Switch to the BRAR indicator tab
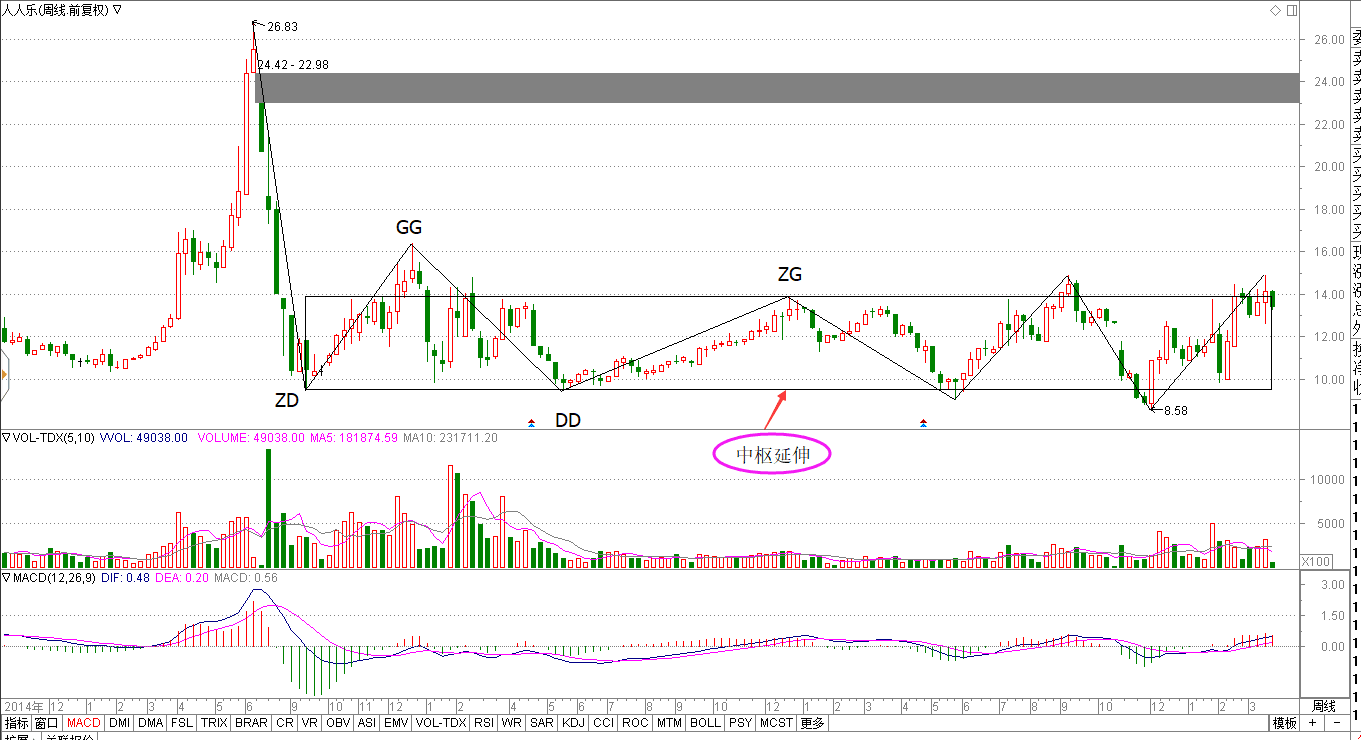Image resolution: width=1361 pixels, height=740 pixels. pos(250,723)
